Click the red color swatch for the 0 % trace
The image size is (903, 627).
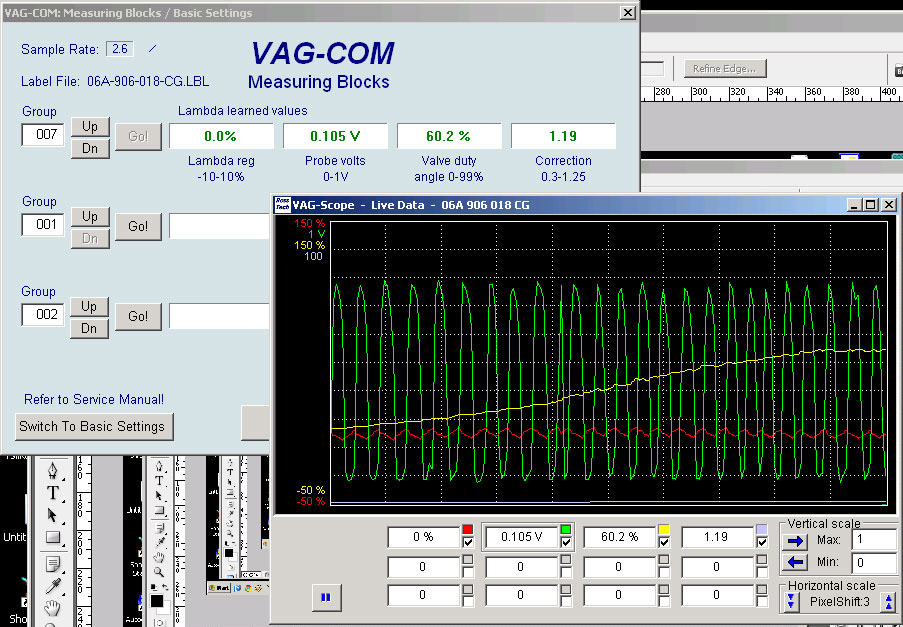tap(468, 530)
